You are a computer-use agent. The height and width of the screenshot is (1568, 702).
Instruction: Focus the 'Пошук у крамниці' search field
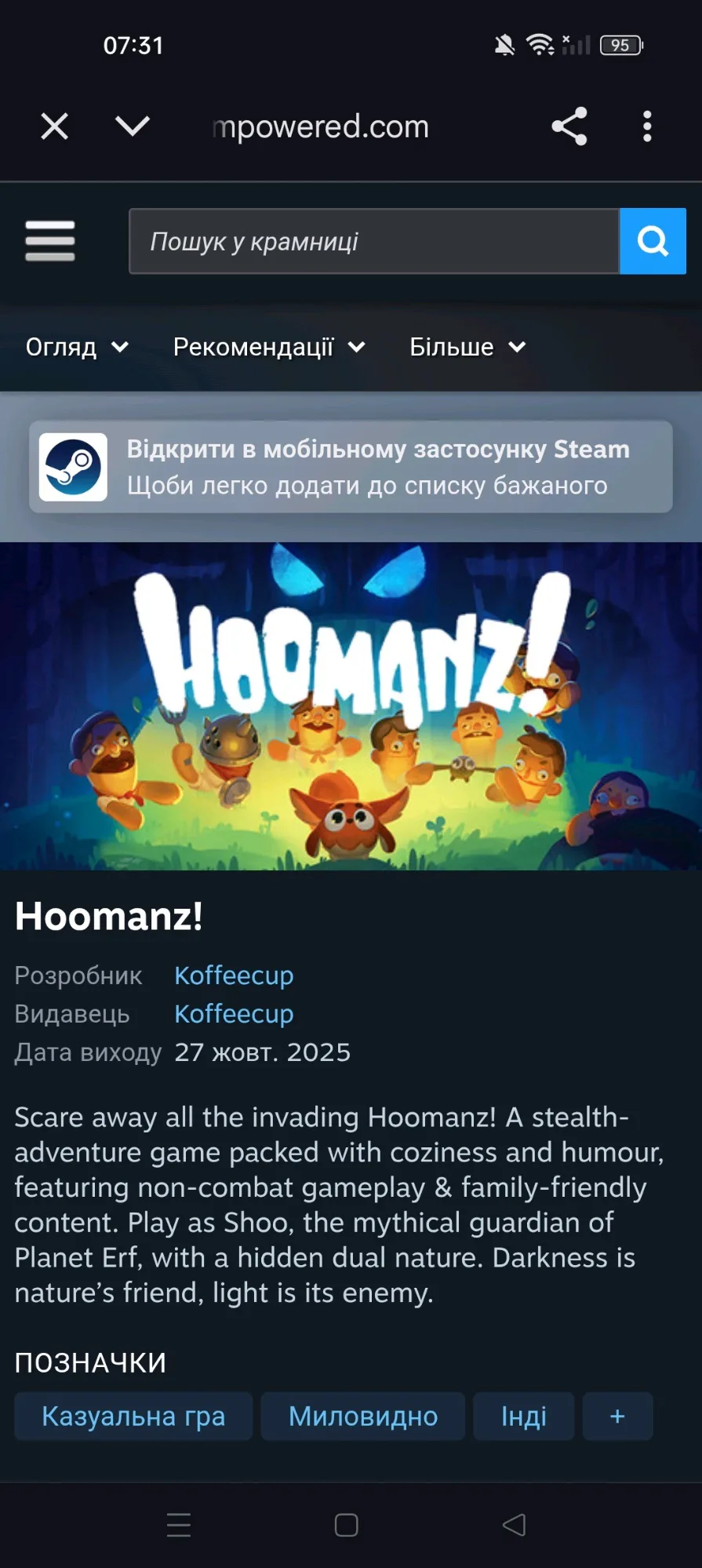tap(374, 241)
